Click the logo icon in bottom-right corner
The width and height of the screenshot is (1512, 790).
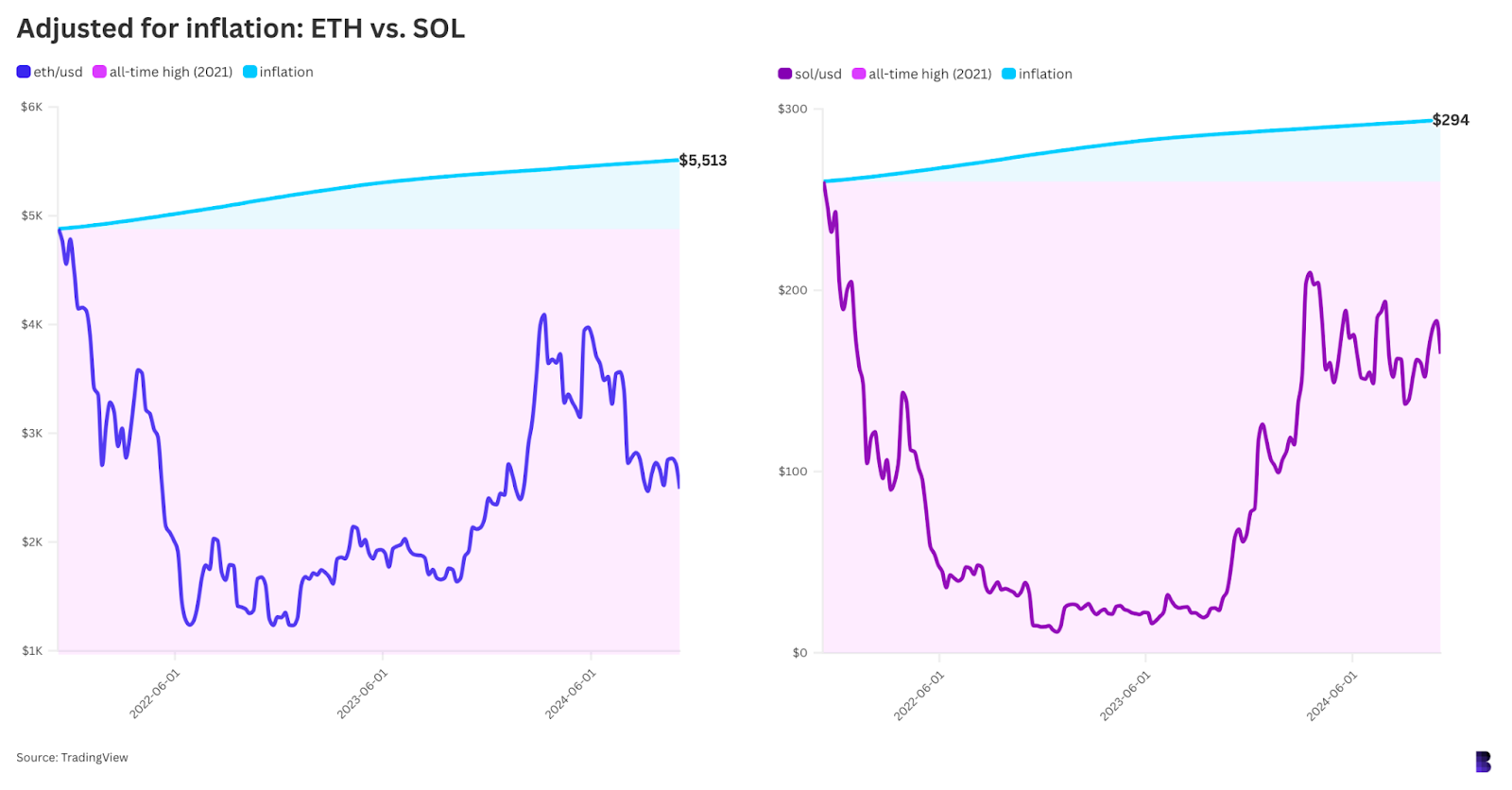(x=1483, y=762)
